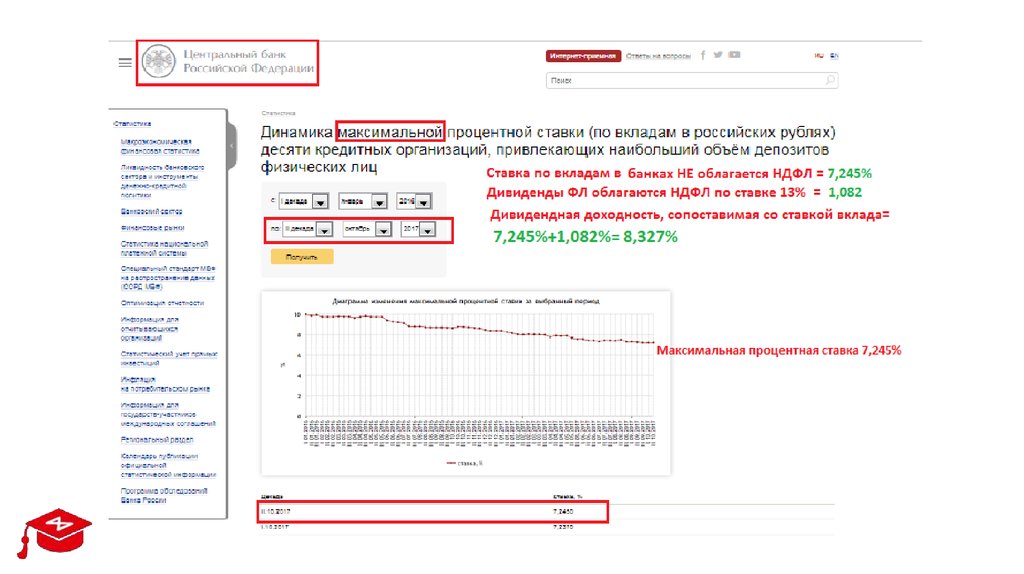Open Финансовые рынки sidebar link
1024x574 pixels.
[x=152, y=228]
